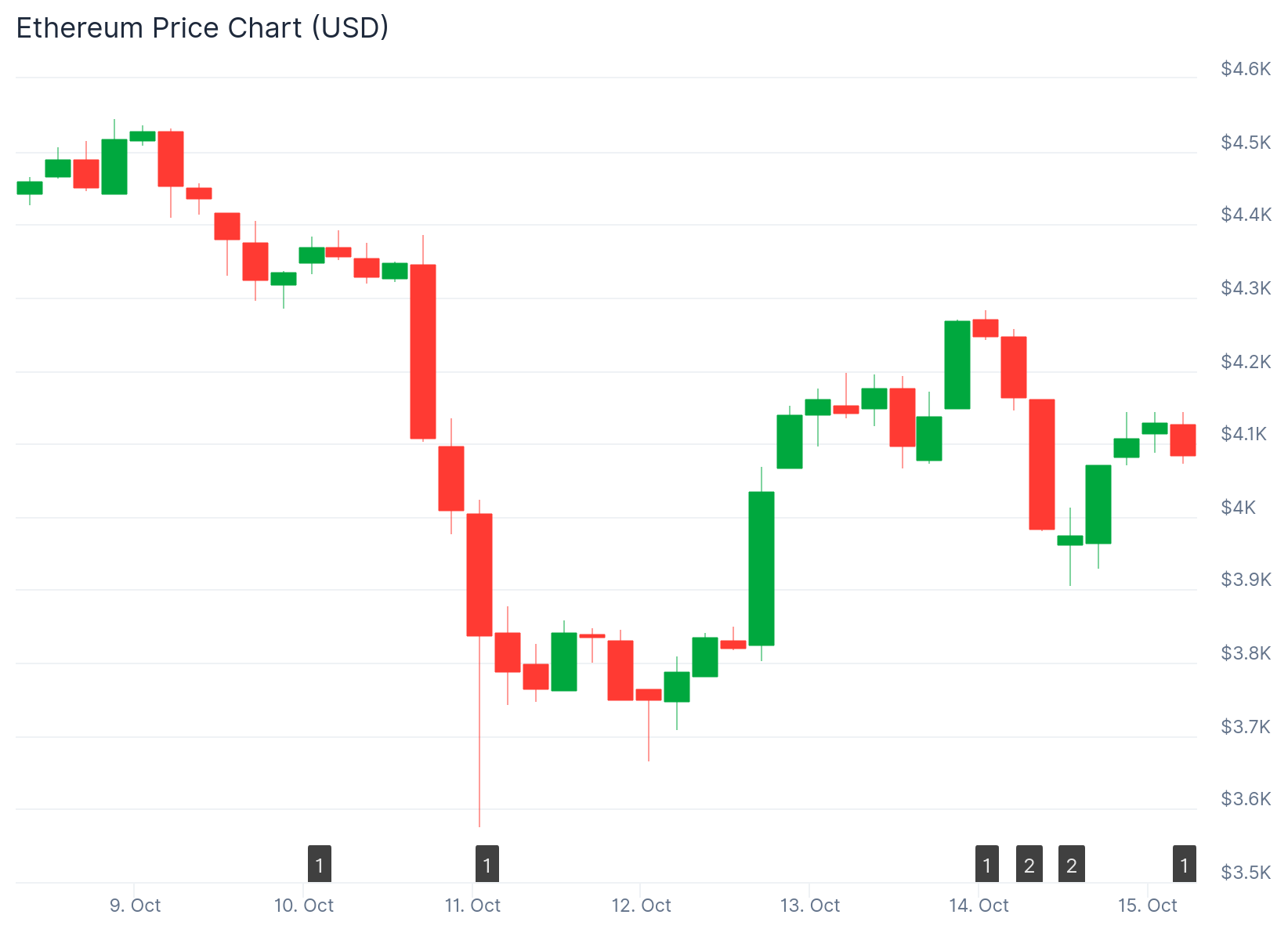The height and width of the screenshot is (940, 1288).
Task: Click the last red candle at the chart's right edge
Action: pyautogui.click(x=1183, y=439)
